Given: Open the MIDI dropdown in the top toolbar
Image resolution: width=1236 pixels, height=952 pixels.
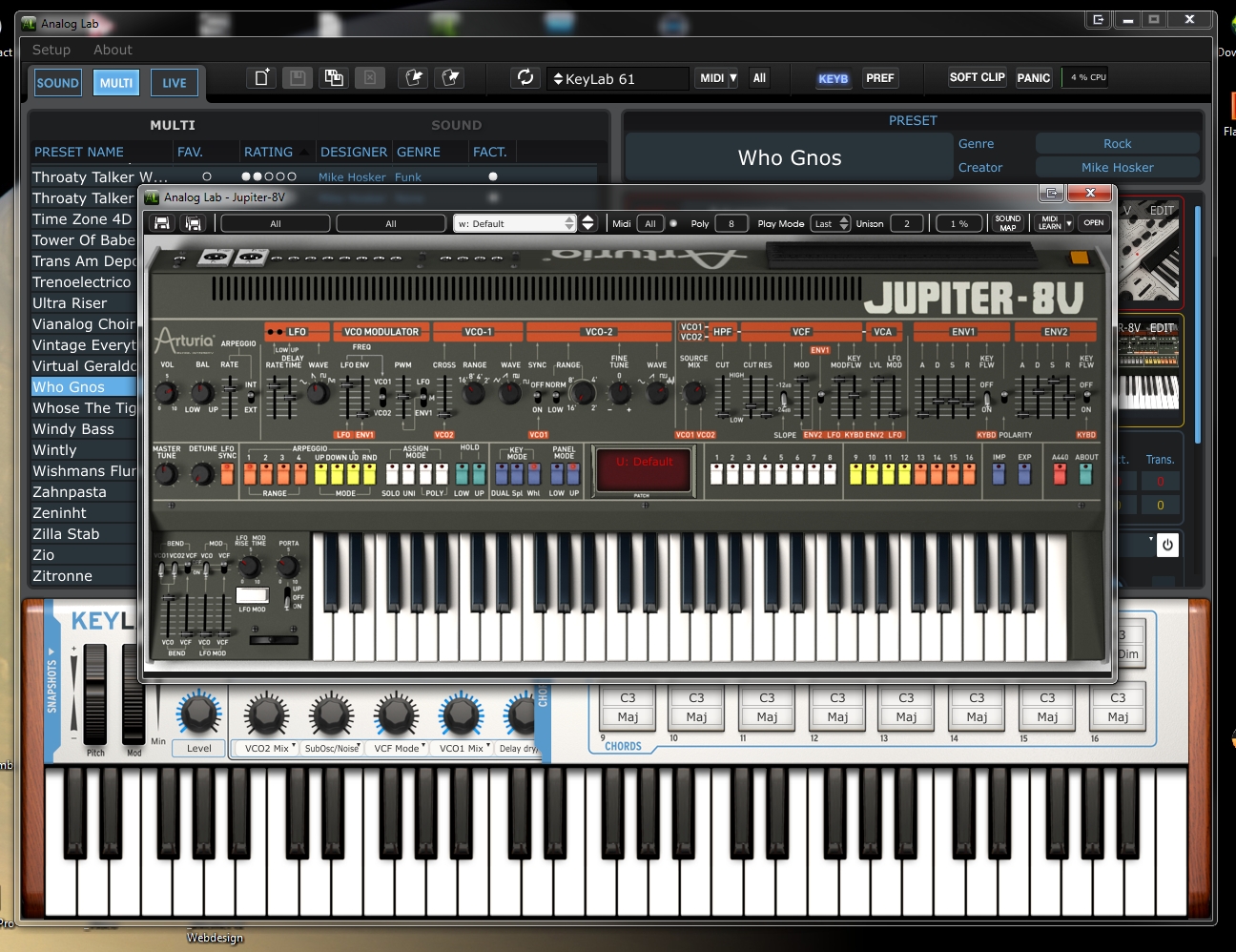Looking at the screenshot, I should 717,78.
